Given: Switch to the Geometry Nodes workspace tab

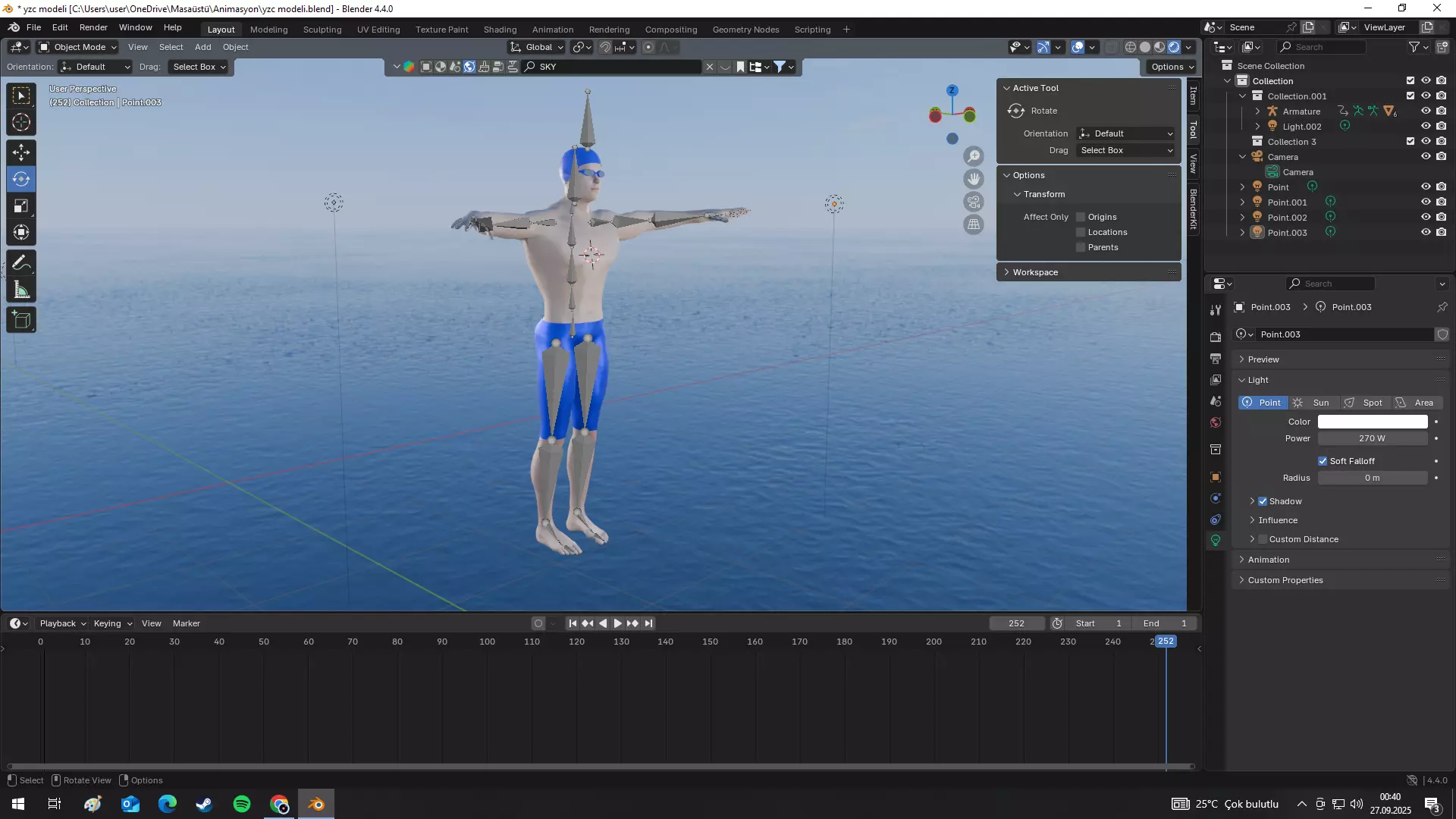Looking at the screenshot, I should (x=745, y=30).
